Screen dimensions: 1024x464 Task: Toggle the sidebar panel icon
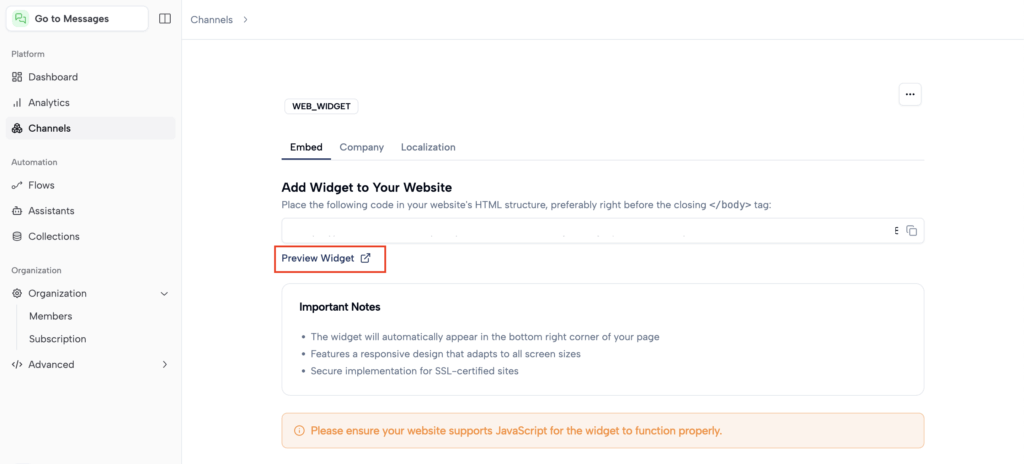pyautogui.click(x=165, y=18)
